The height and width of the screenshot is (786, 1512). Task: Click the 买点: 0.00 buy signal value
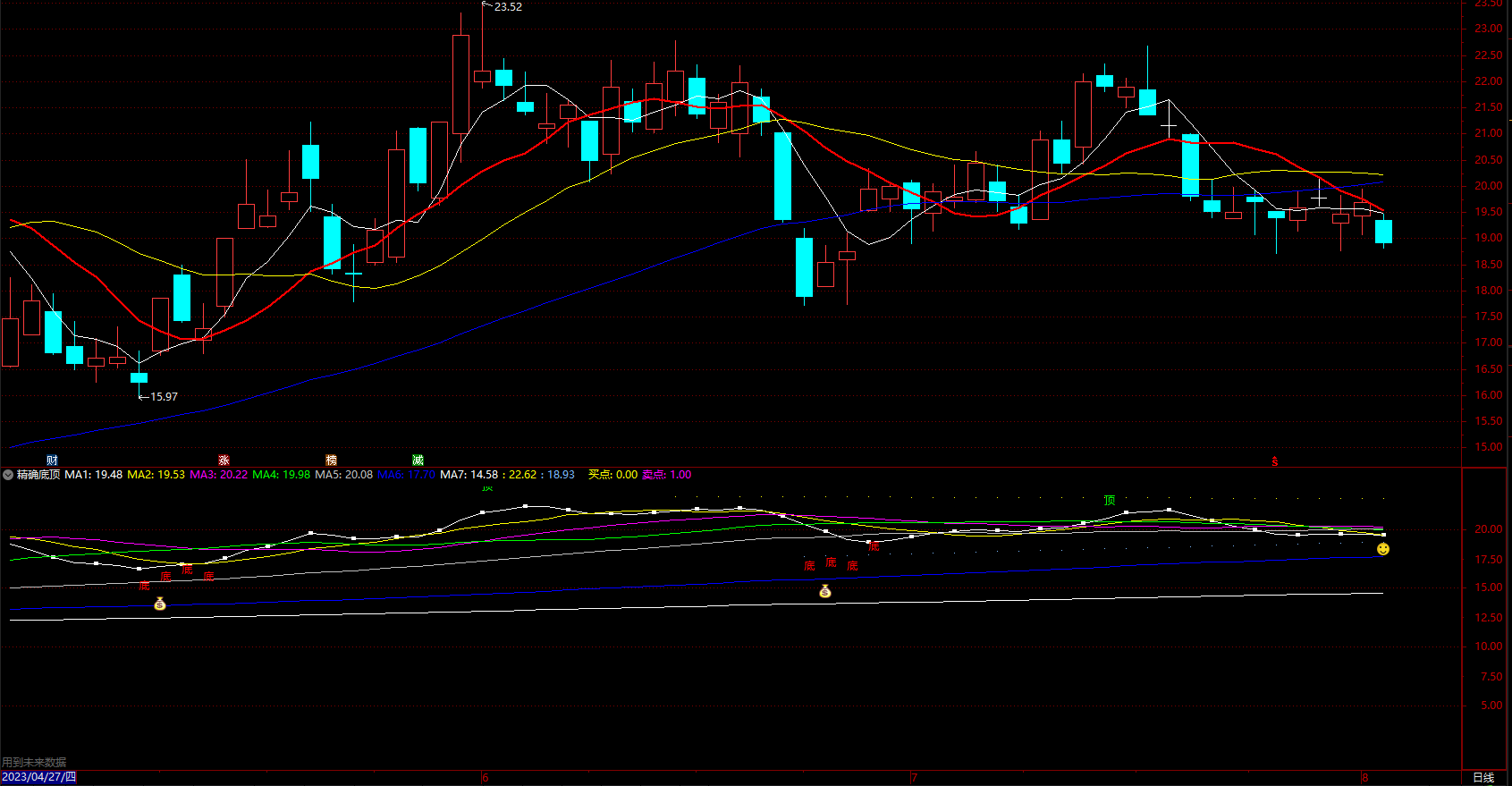point(613,475)
